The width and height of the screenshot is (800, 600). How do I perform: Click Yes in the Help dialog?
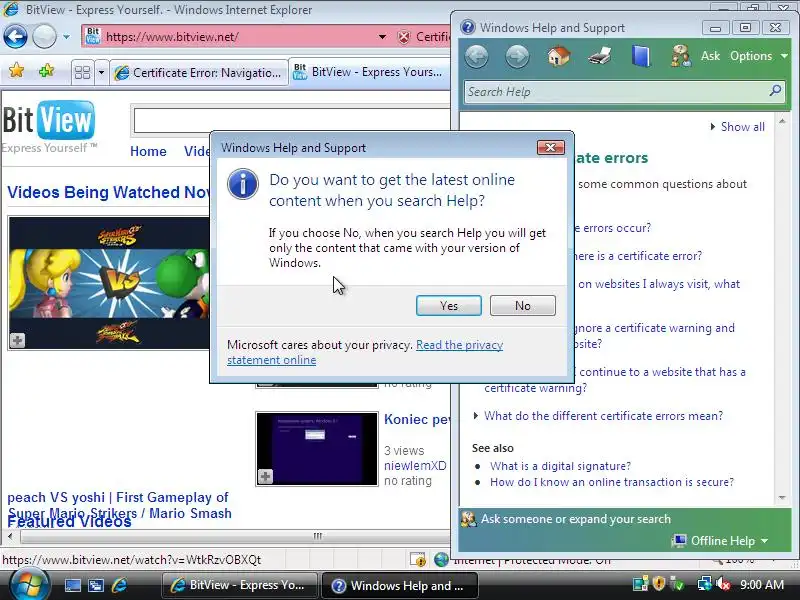[x=448, y=306]
